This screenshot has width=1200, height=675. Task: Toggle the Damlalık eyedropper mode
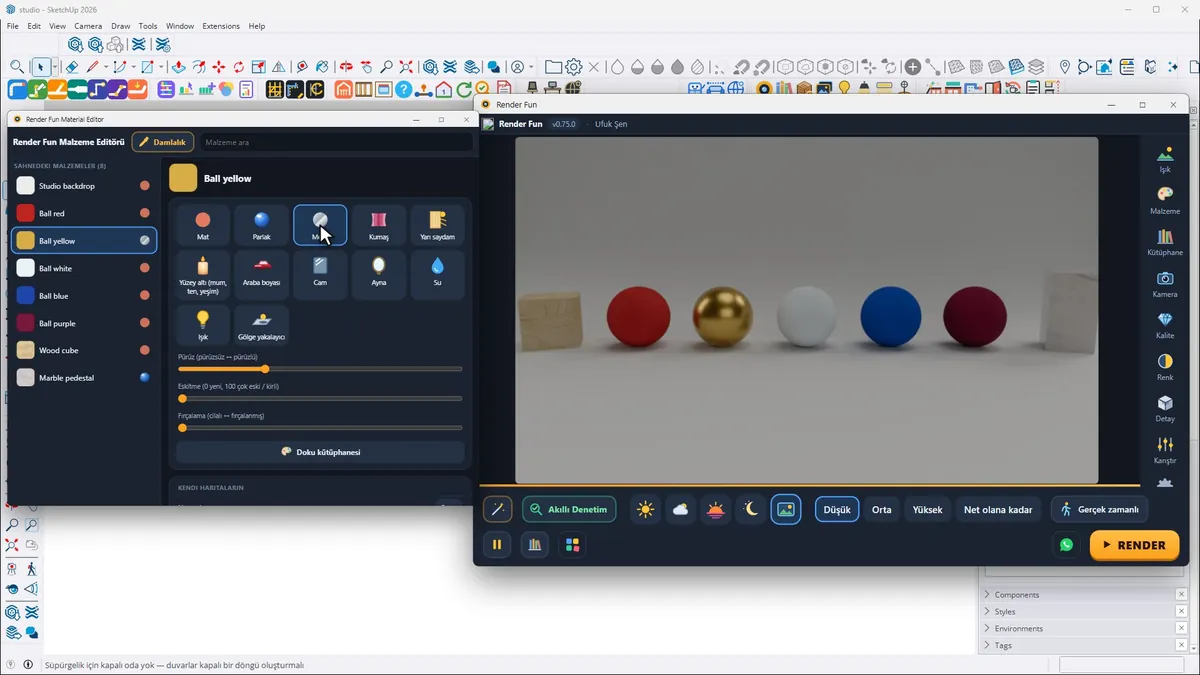(163, 142)
